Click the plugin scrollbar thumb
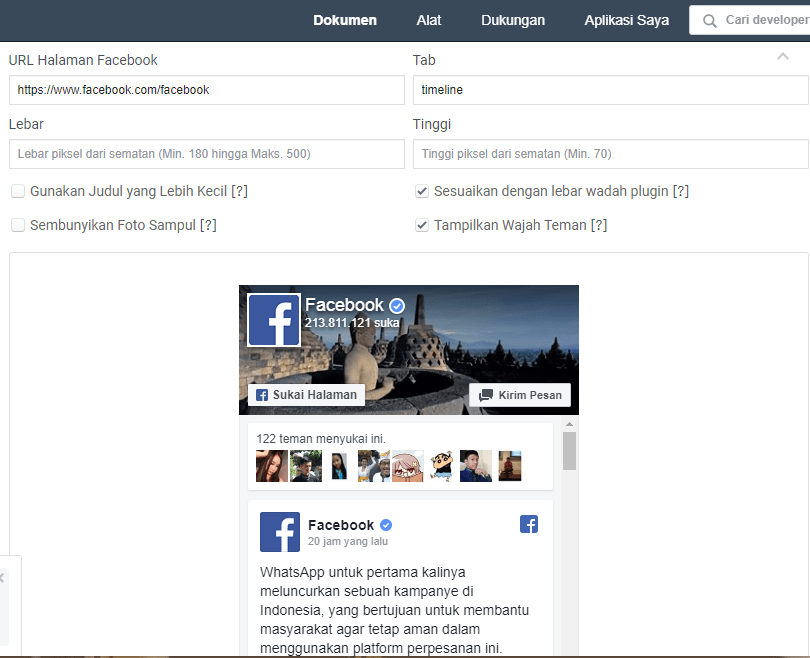The height and width of the screenshot is (658, 810). click(x=569, y=451)
